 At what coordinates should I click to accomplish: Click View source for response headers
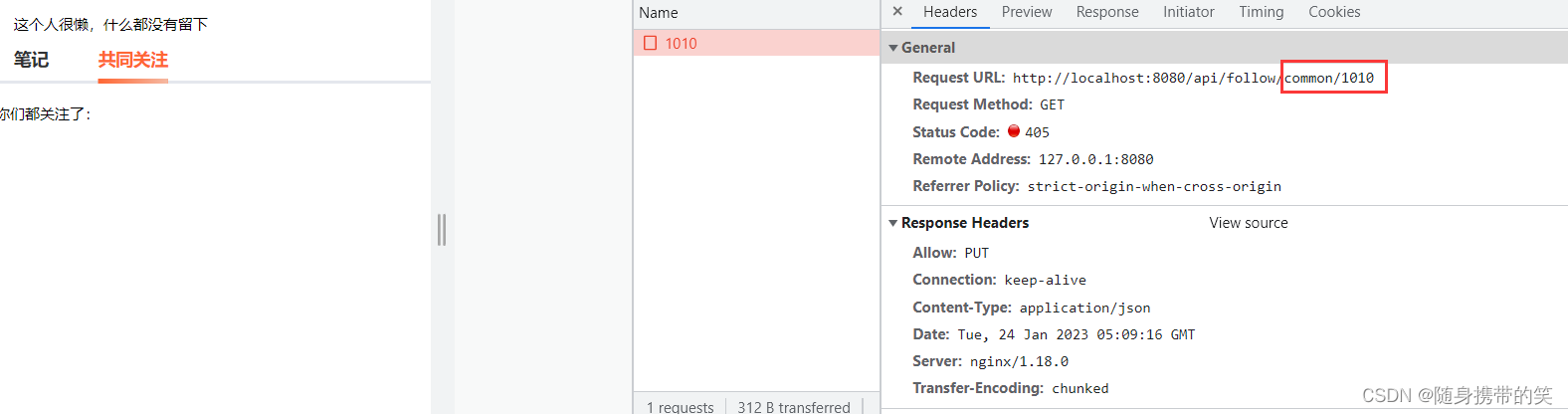[x=1249, y=223]
